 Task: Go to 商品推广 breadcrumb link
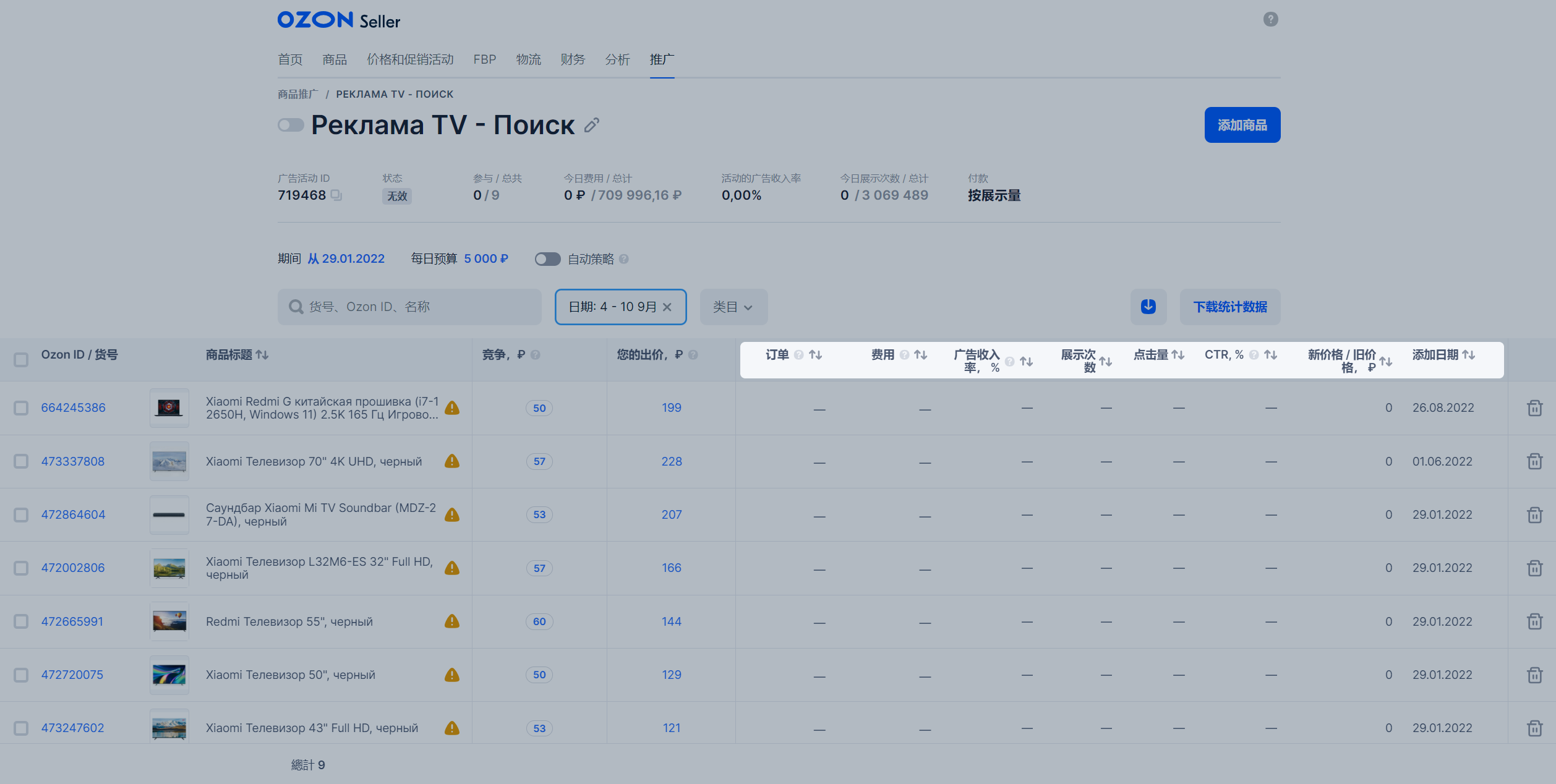(298, 94)
